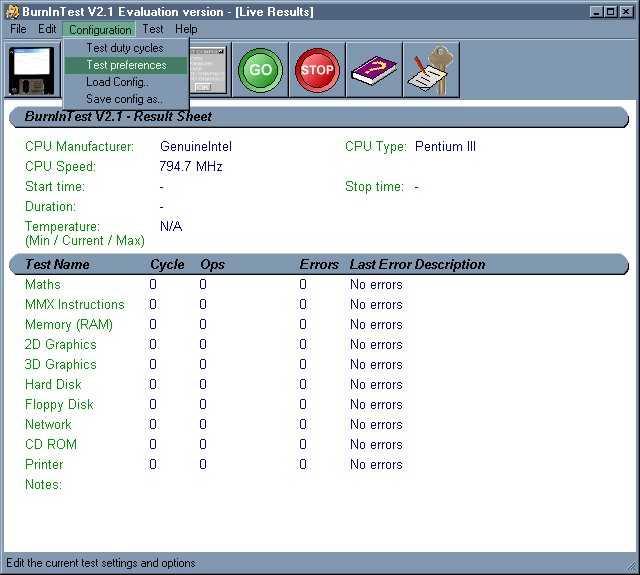Click the CD ROM test label
The image size is (640, 575).
click(x=51, y=444)
